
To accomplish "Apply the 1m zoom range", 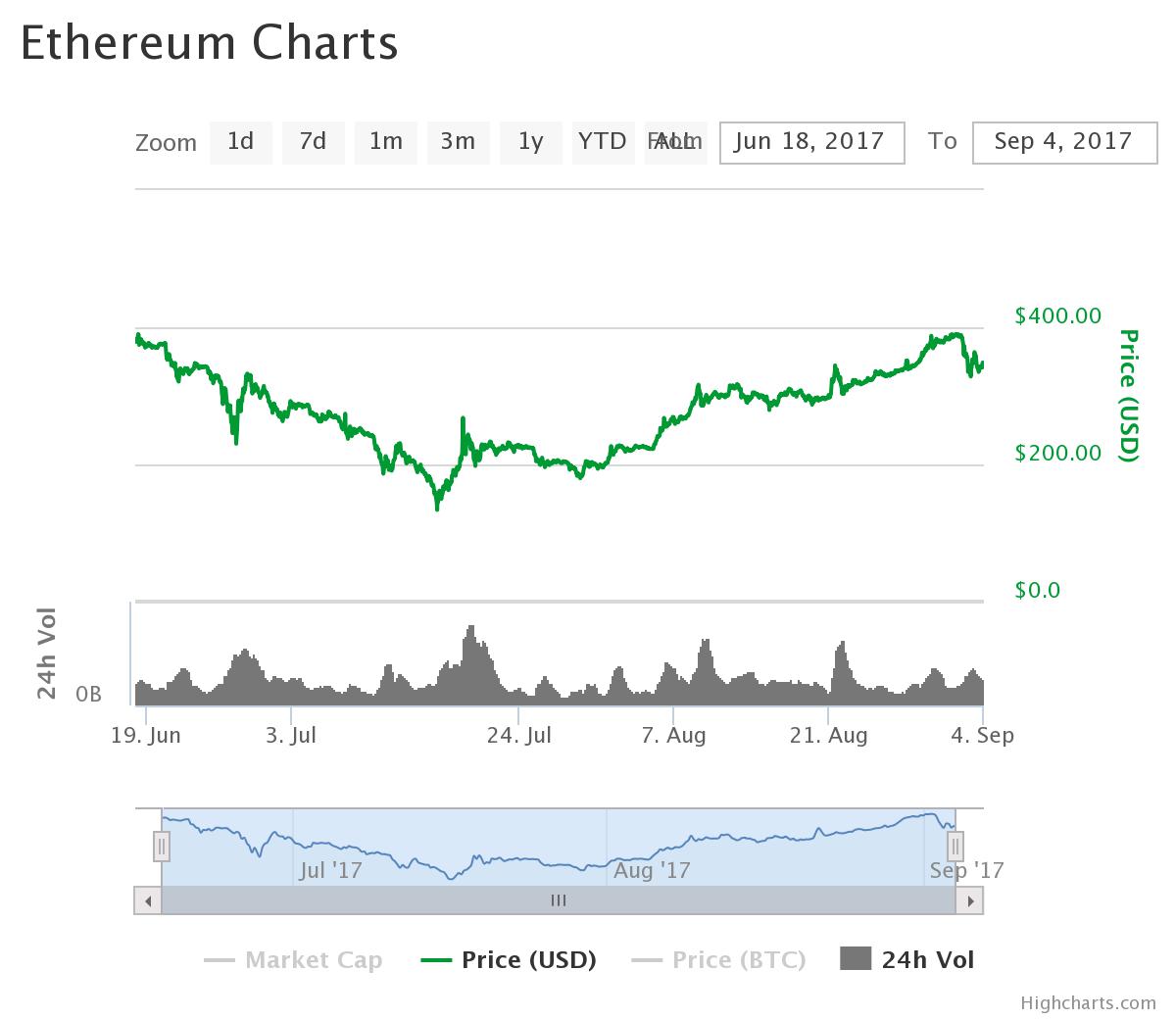I will tap(385, 142).
